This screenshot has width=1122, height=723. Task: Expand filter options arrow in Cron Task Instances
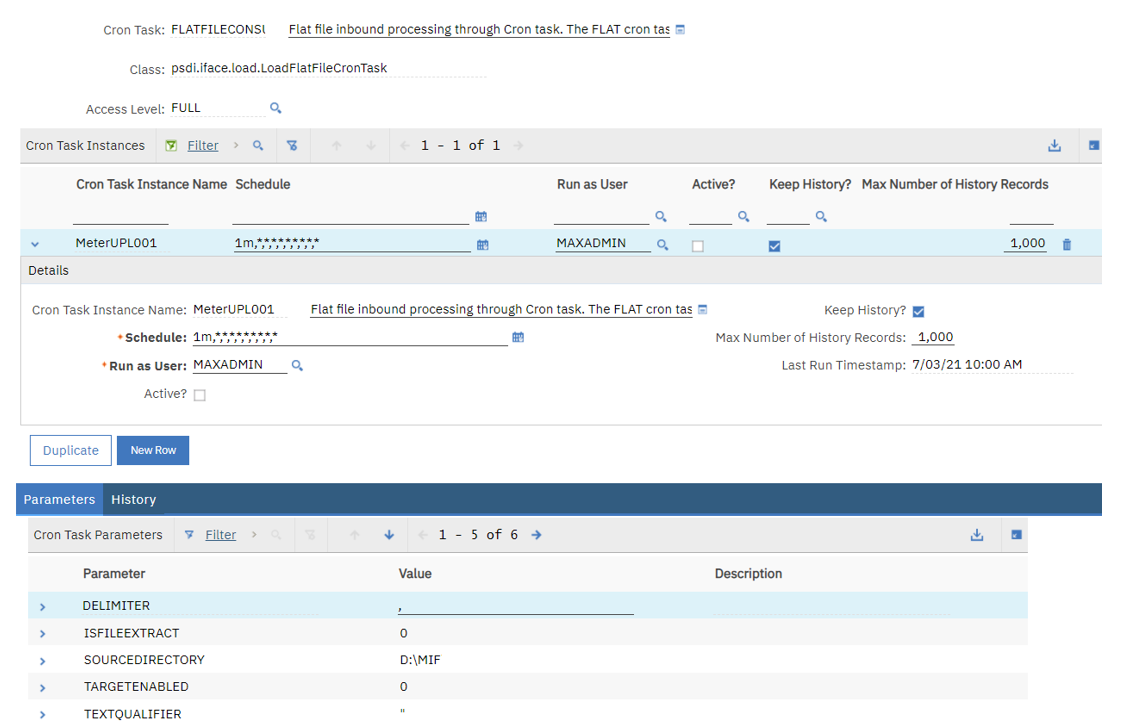click(235, 145)
